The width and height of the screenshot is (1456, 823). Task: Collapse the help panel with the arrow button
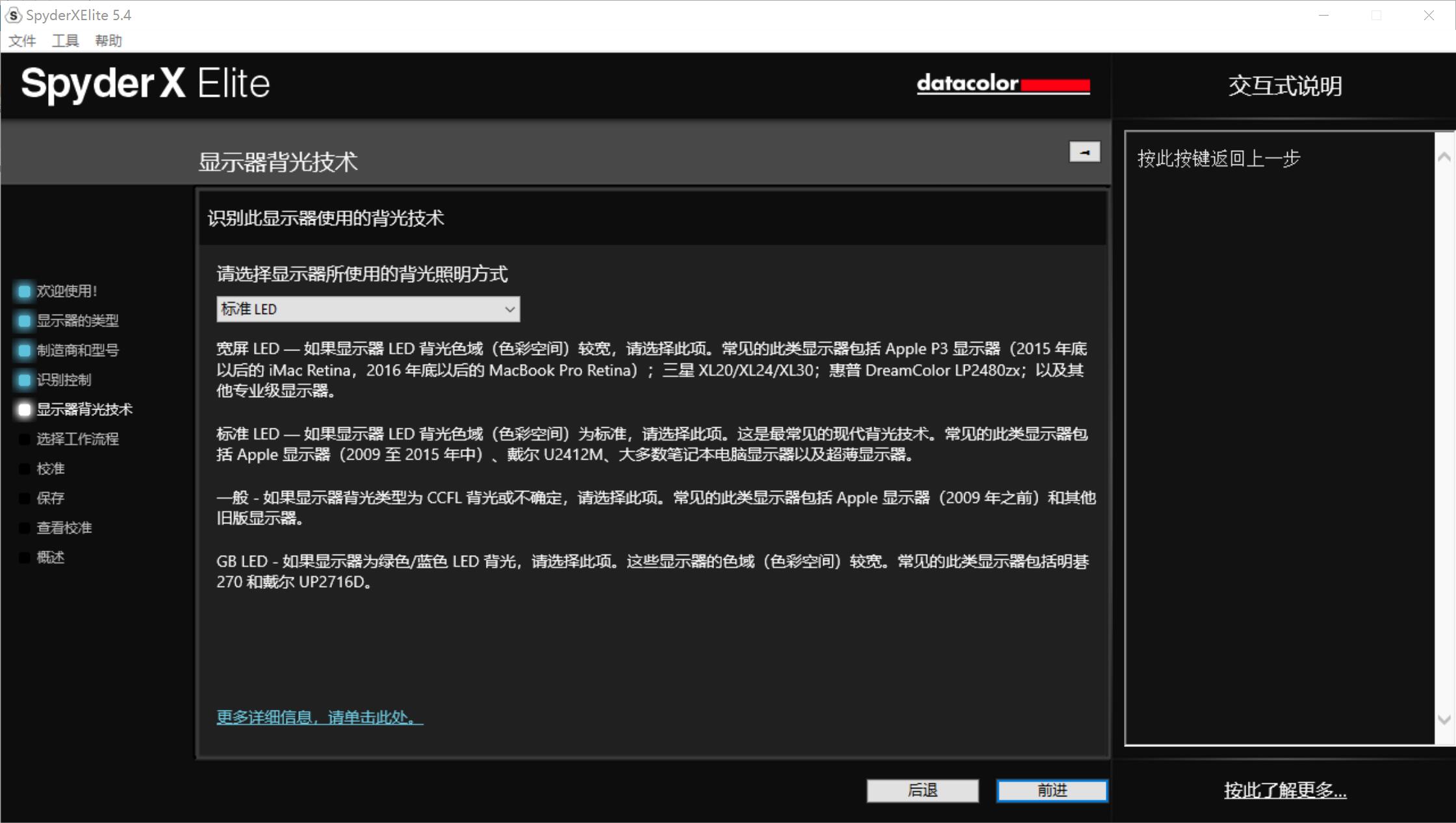[1084, 152]
